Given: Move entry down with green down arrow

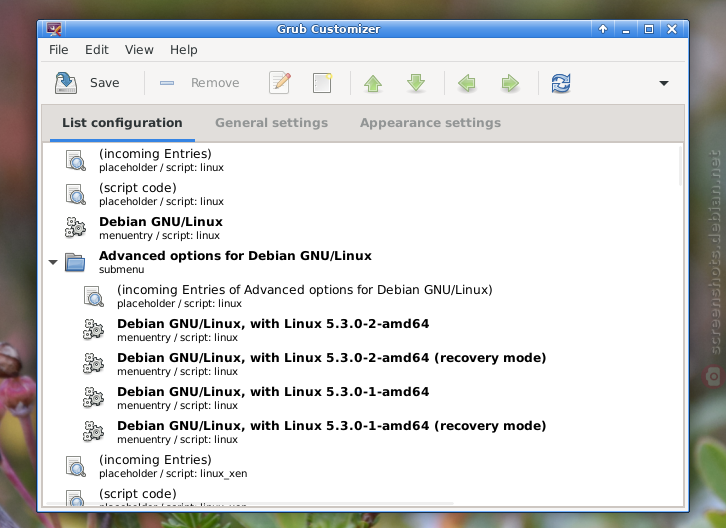Looking at the screenshot, I should 416,83.
